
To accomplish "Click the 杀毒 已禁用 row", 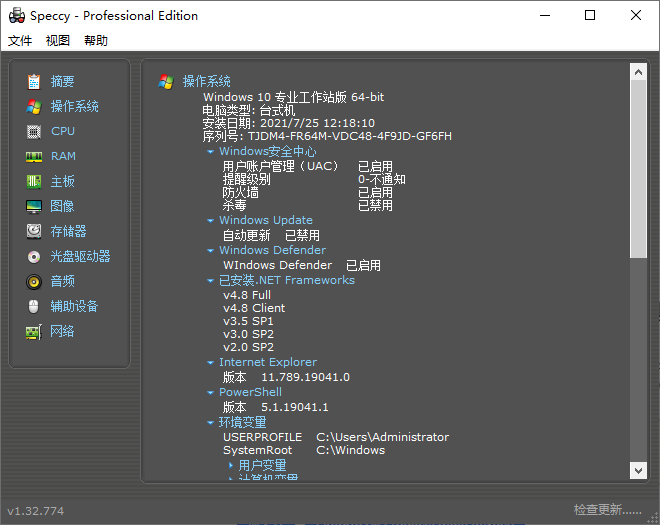I will [x=308, y=205].
